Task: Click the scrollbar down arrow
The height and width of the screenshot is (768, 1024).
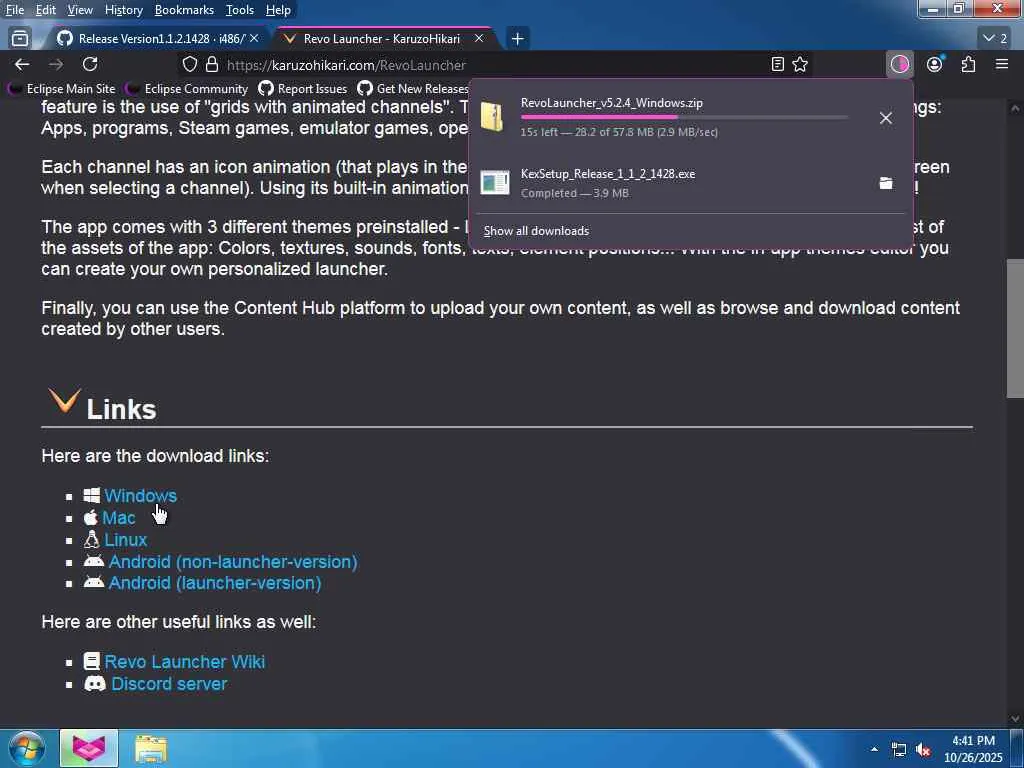Action: [x=1015, y=718]
